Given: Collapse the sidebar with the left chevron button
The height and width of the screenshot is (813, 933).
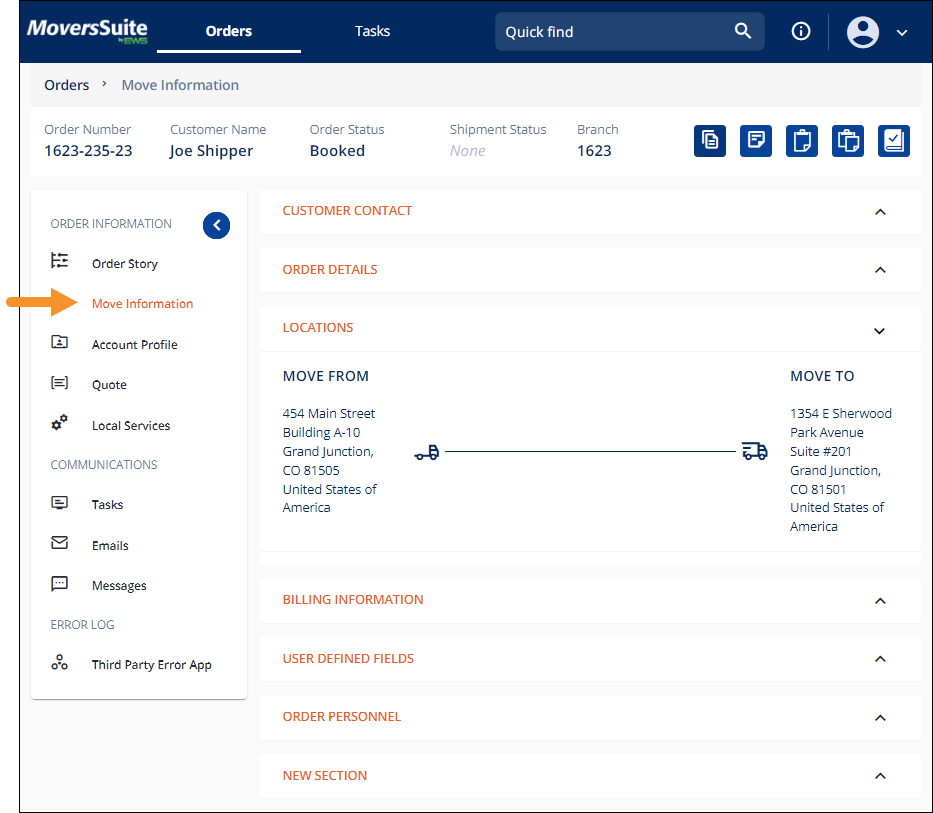Looking at the screenshot, I should click(x=216, y=225).
